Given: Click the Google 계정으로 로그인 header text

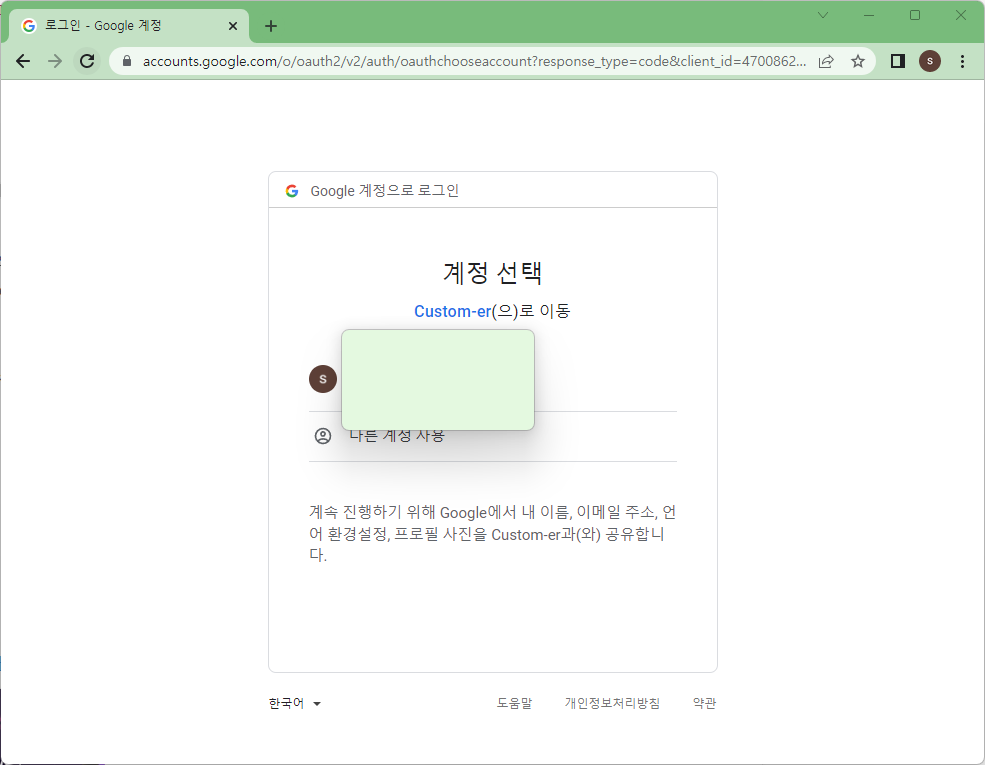Looking at the screenshot, I should (x=384, y=191).
